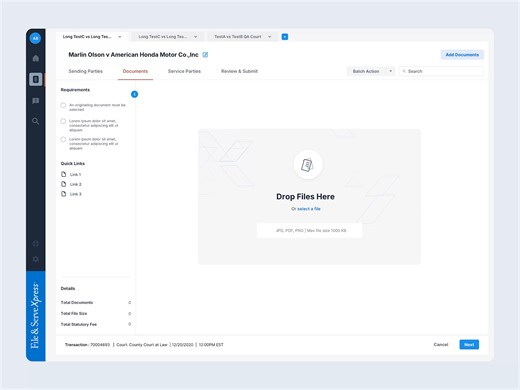Open Link 1 quick link

pos(75,174)
